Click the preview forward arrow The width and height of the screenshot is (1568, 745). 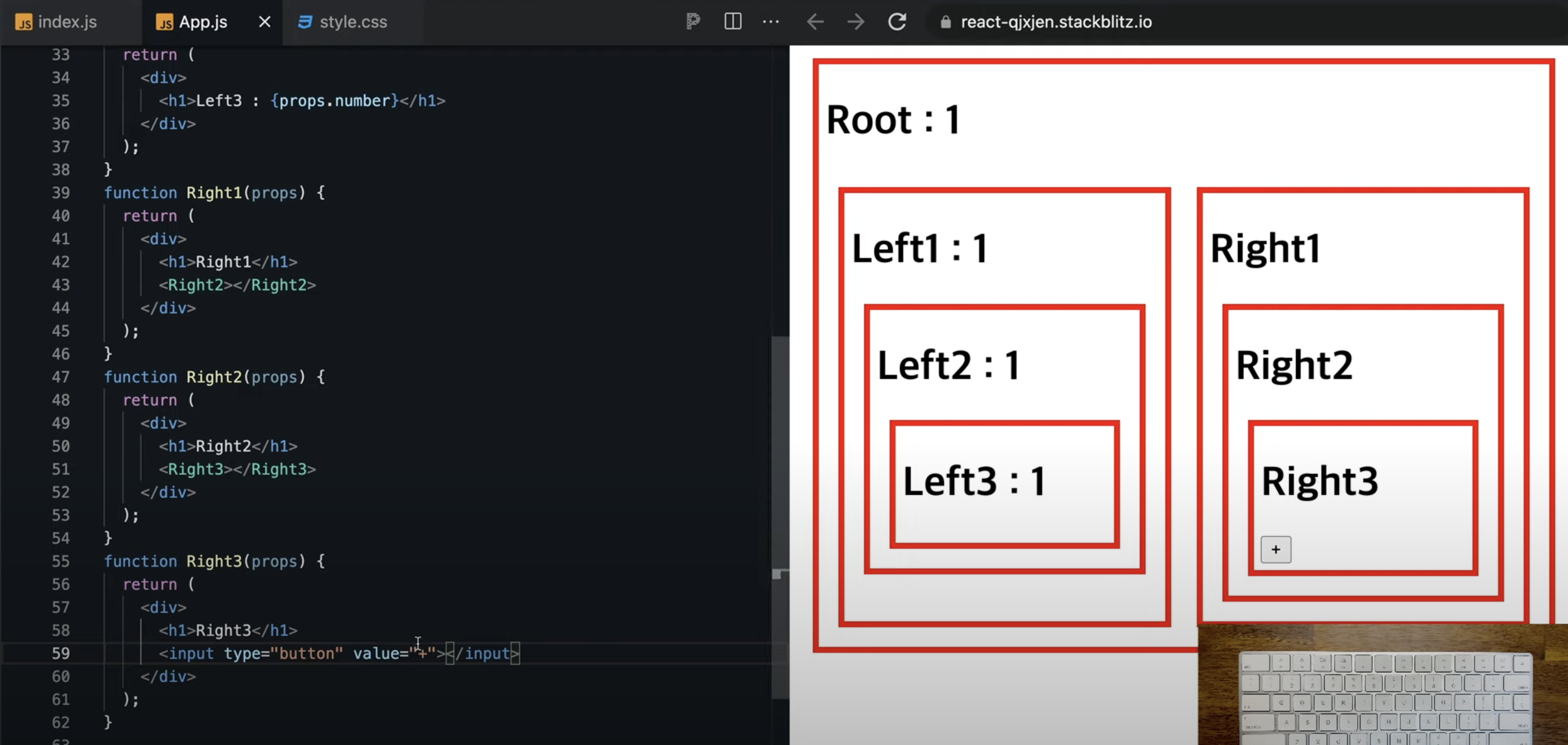click(x=855, y=22)
